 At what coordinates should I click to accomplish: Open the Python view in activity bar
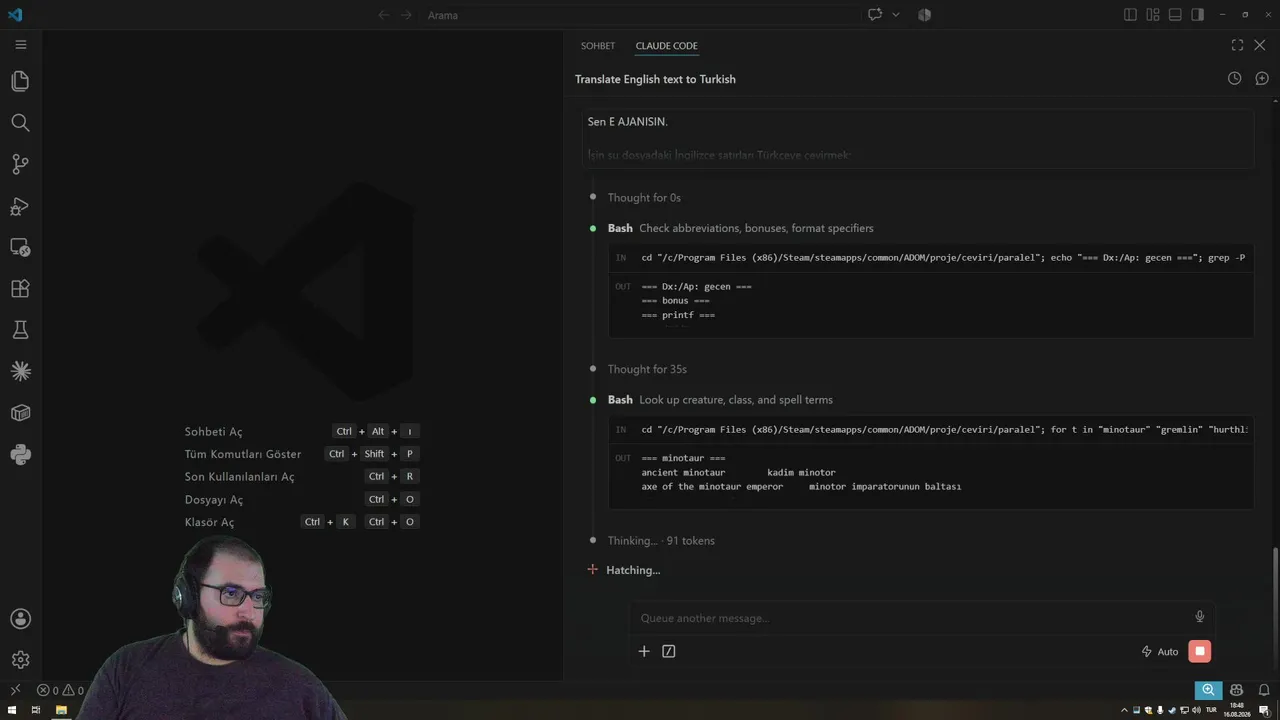(x=20, y=455)
